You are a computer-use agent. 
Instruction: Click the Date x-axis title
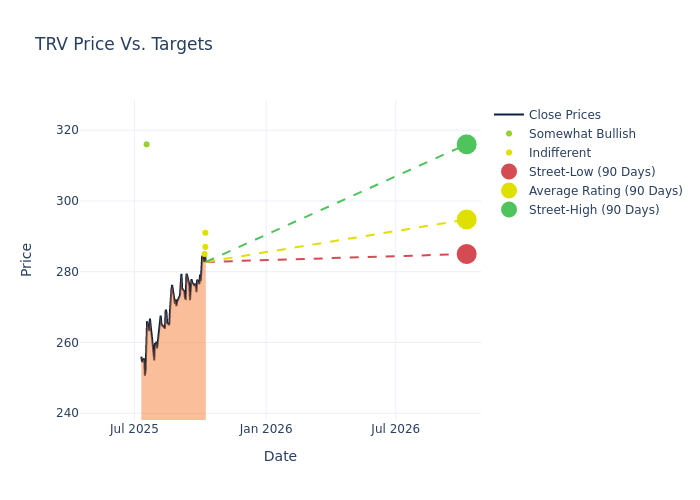280,456
